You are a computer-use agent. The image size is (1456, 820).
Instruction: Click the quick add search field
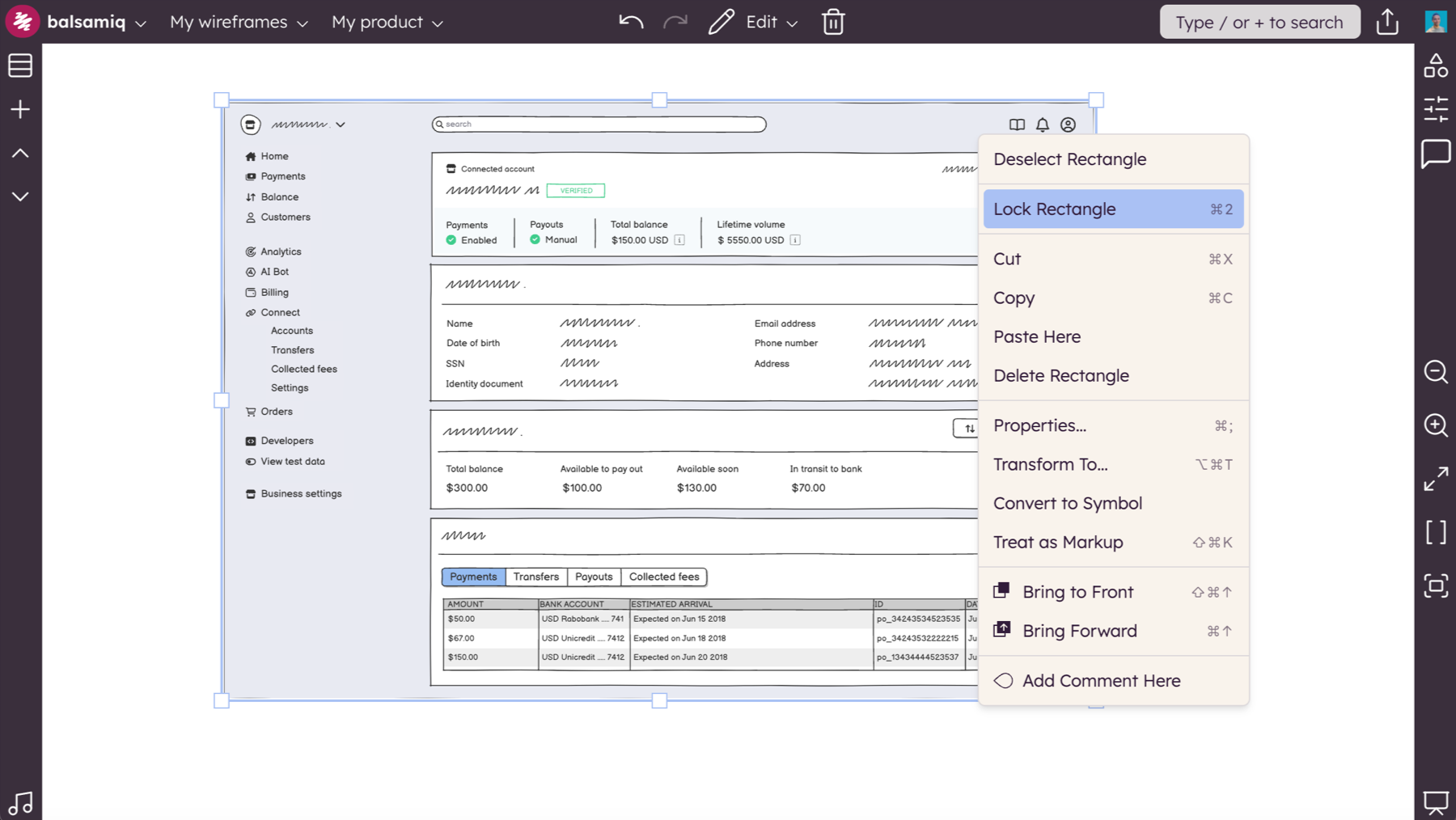1259,22
